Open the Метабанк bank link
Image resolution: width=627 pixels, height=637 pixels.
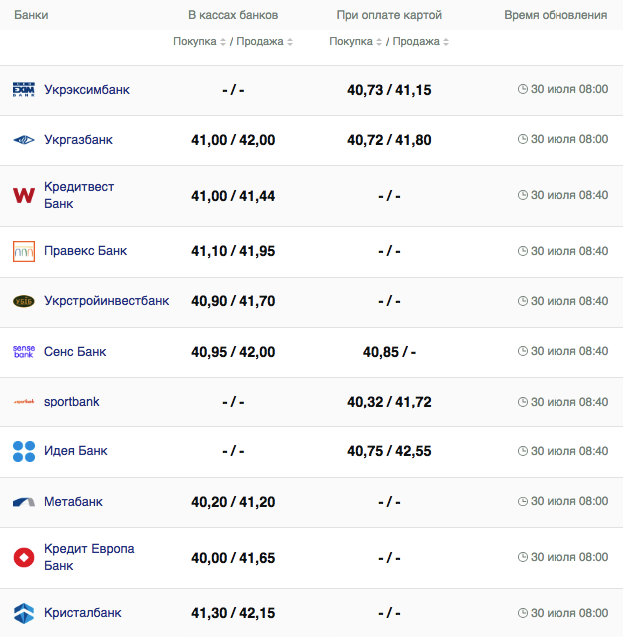coord(73,502)
